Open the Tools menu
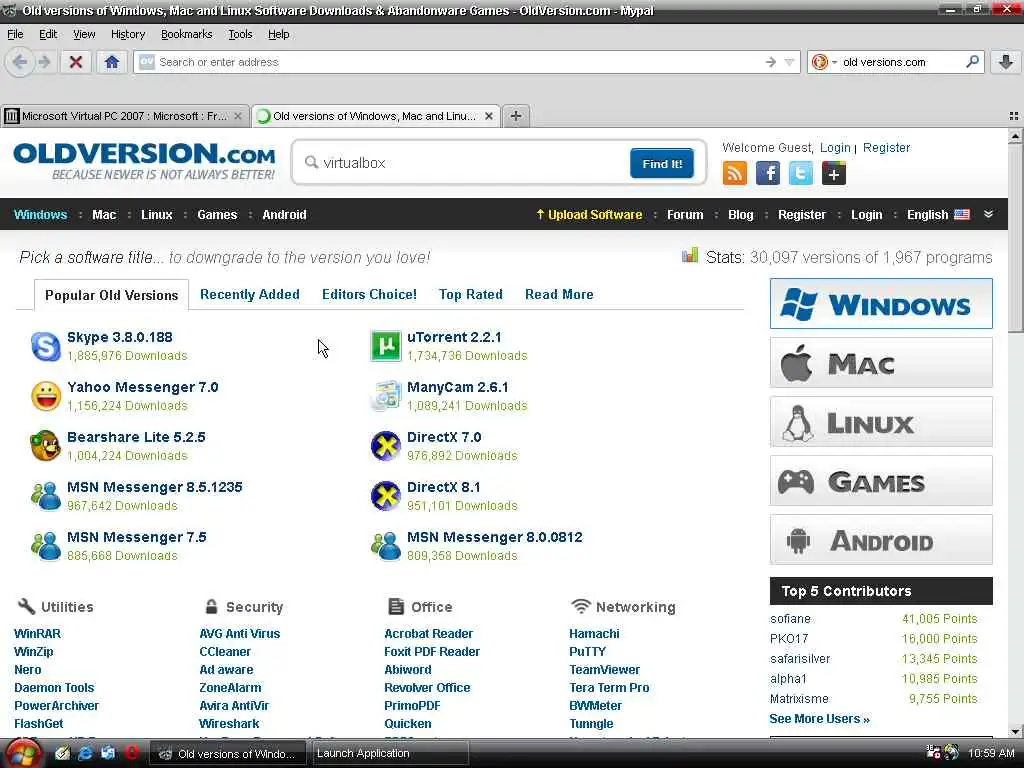 click(240, 34)
